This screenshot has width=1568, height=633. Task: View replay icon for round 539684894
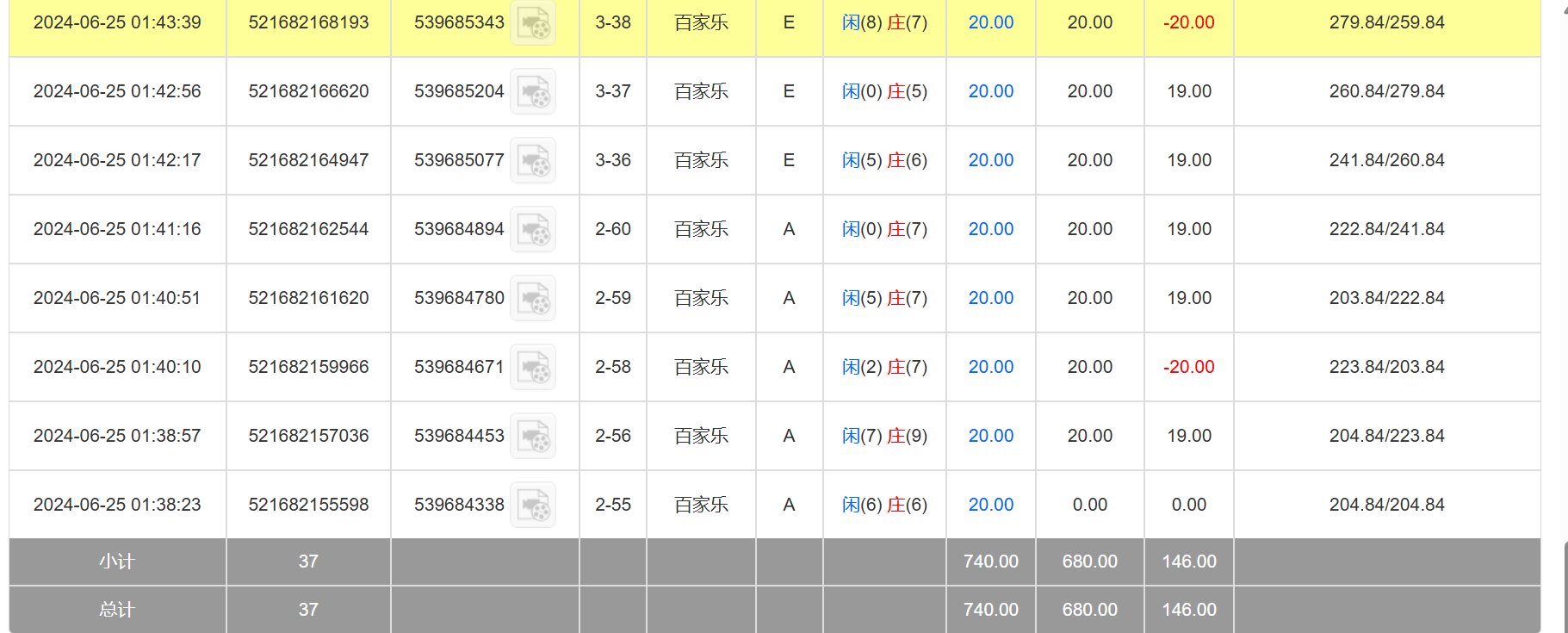[x=533, y=230]
